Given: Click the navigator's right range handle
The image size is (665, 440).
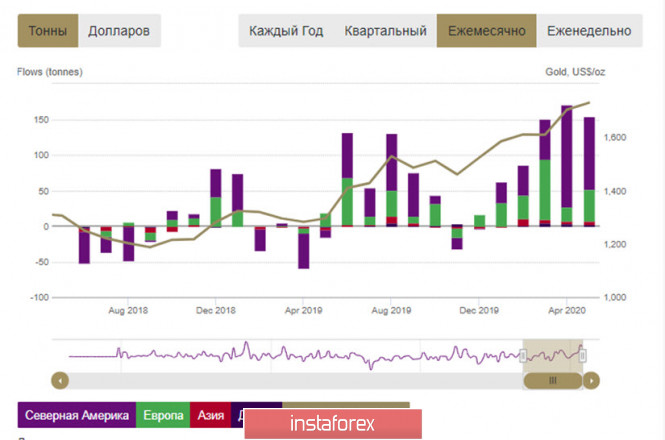Looking at the screenshot, I should coord(582,355).
